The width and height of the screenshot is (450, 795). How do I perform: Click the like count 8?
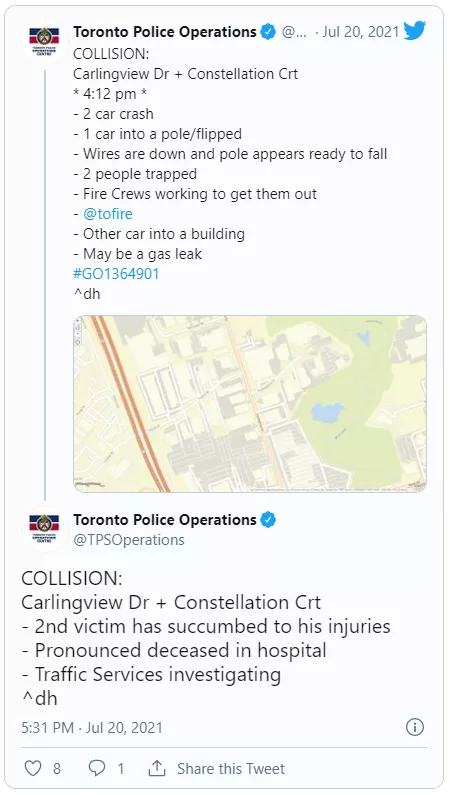click(x=57, y=769)
